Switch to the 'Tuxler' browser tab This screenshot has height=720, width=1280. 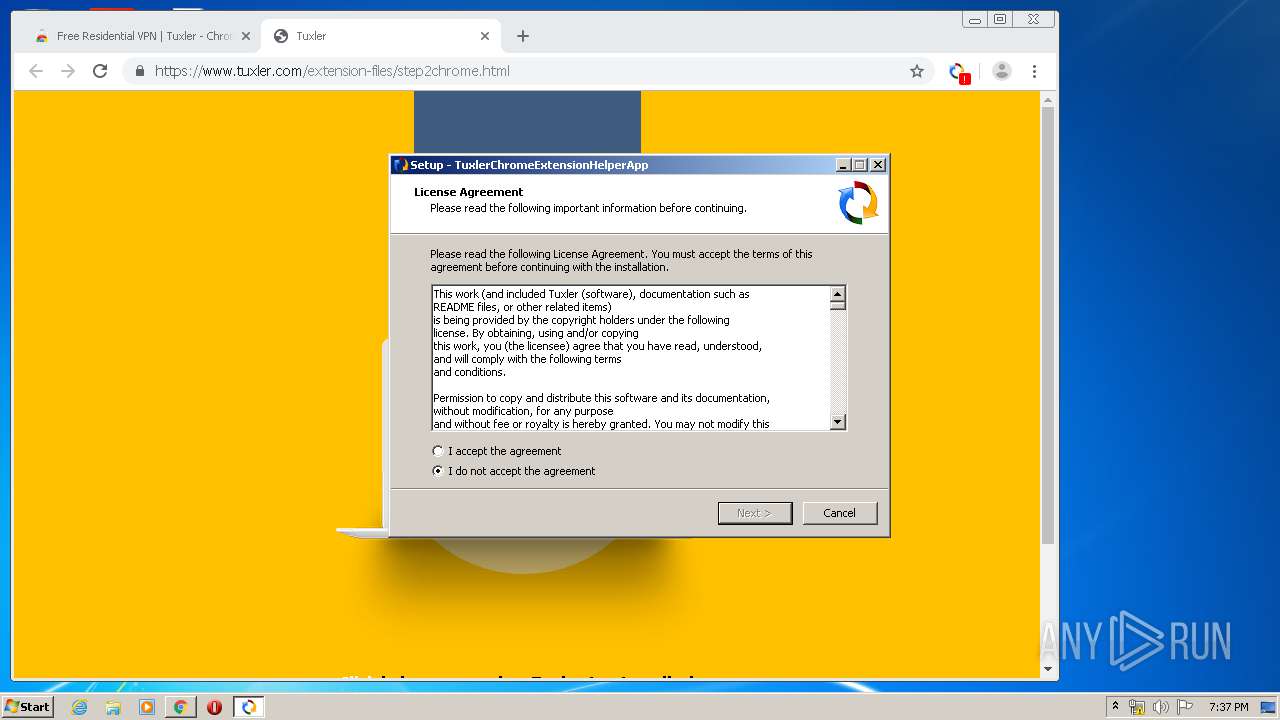click(380, 36)
